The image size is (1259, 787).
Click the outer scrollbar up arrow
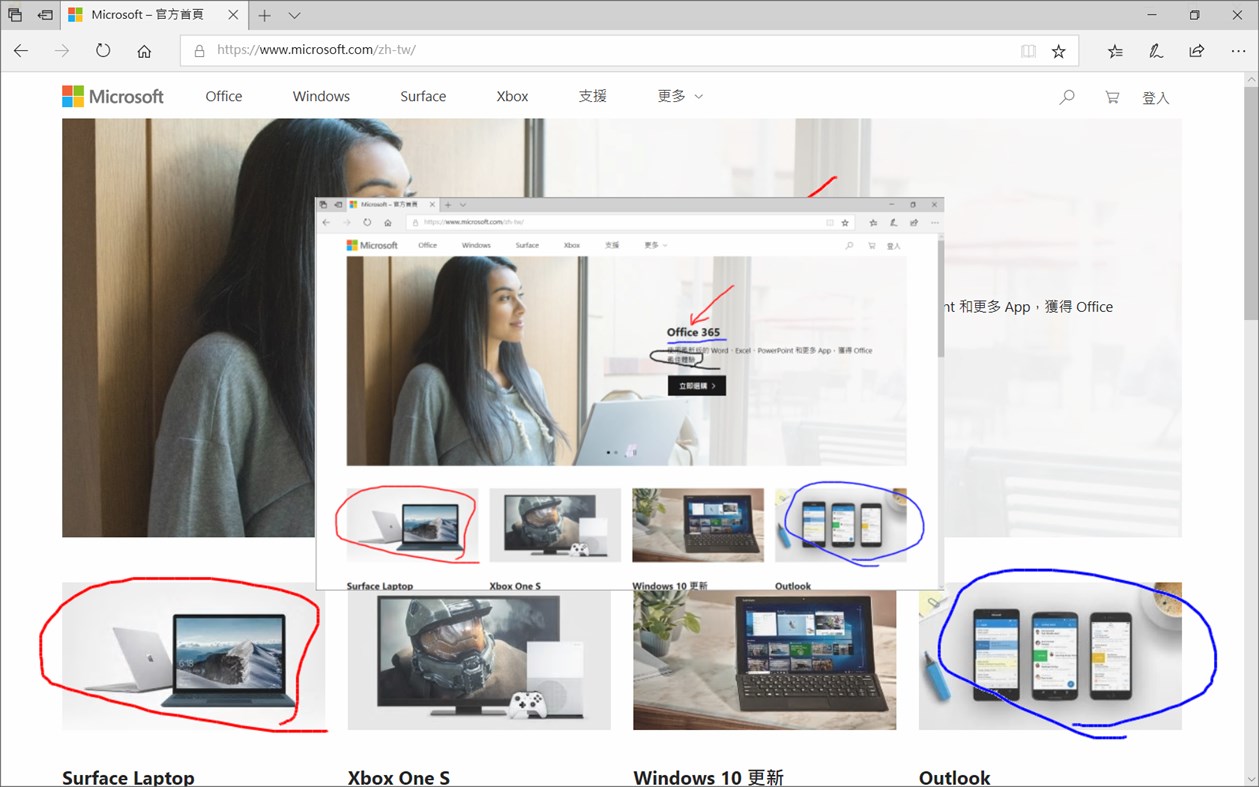[1250, 80]
